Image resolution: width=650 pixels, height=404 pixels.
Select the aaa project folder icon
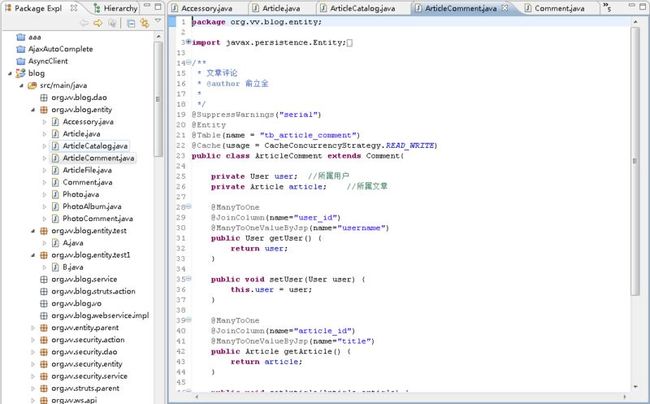point(21,37)
